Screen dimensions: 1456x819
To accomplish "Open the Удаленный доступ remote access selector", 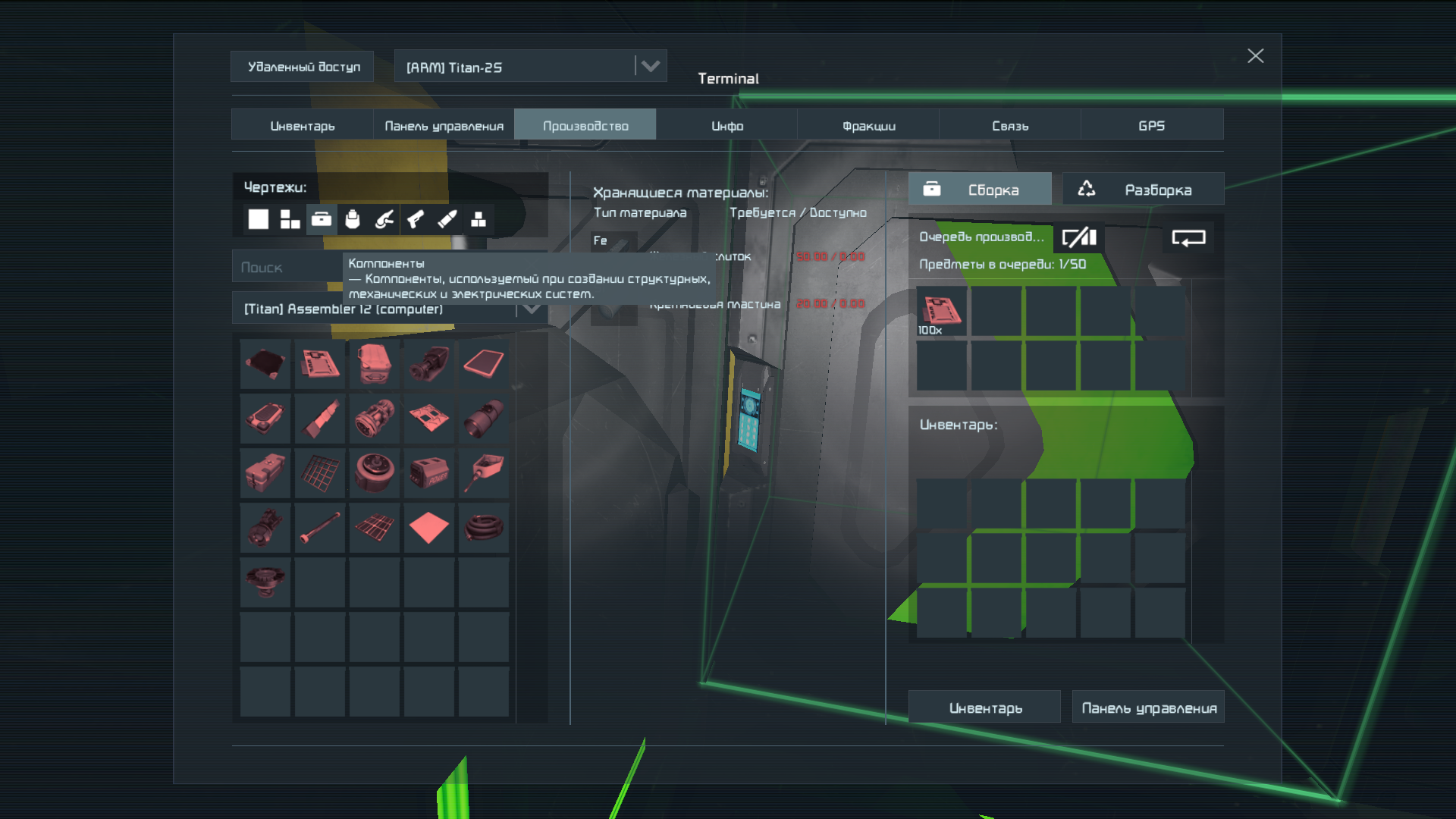I will 303,67.
